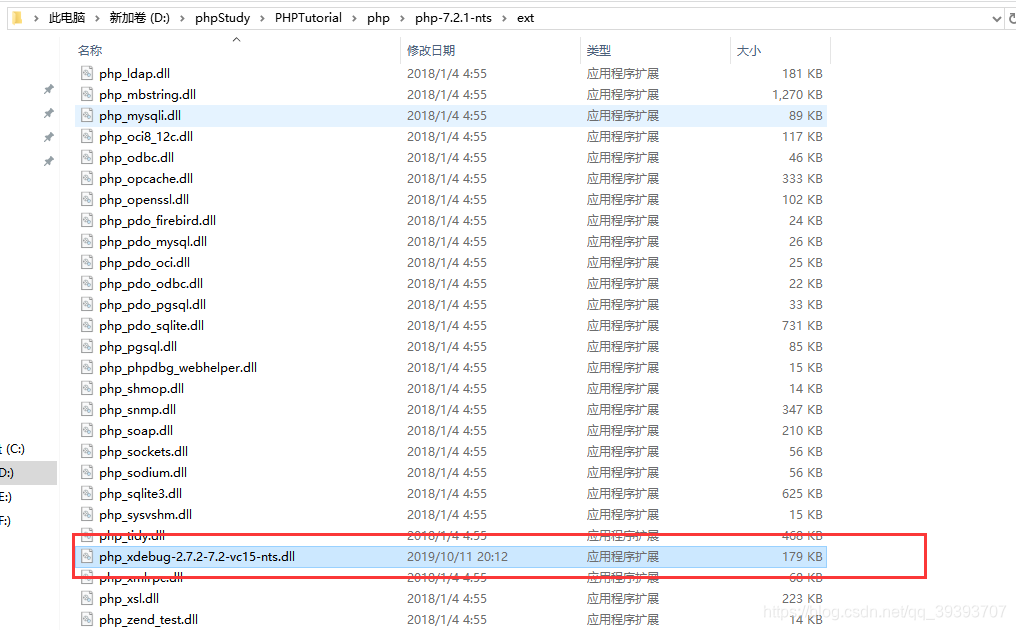The height and width of the screenshot is (630, 1016).
Task: Click size 731 KB cell
Action: [x=802, y=325]
